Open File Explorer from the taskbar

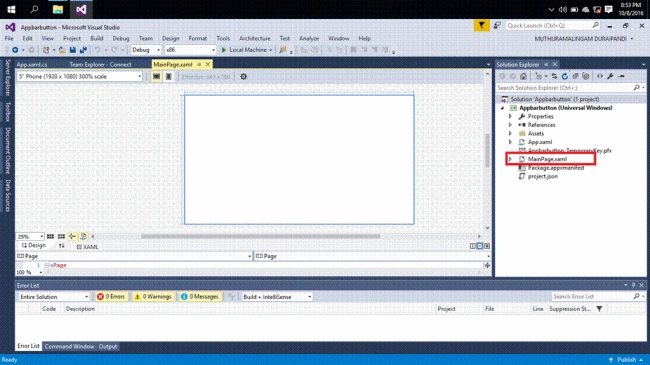[58, 10]
